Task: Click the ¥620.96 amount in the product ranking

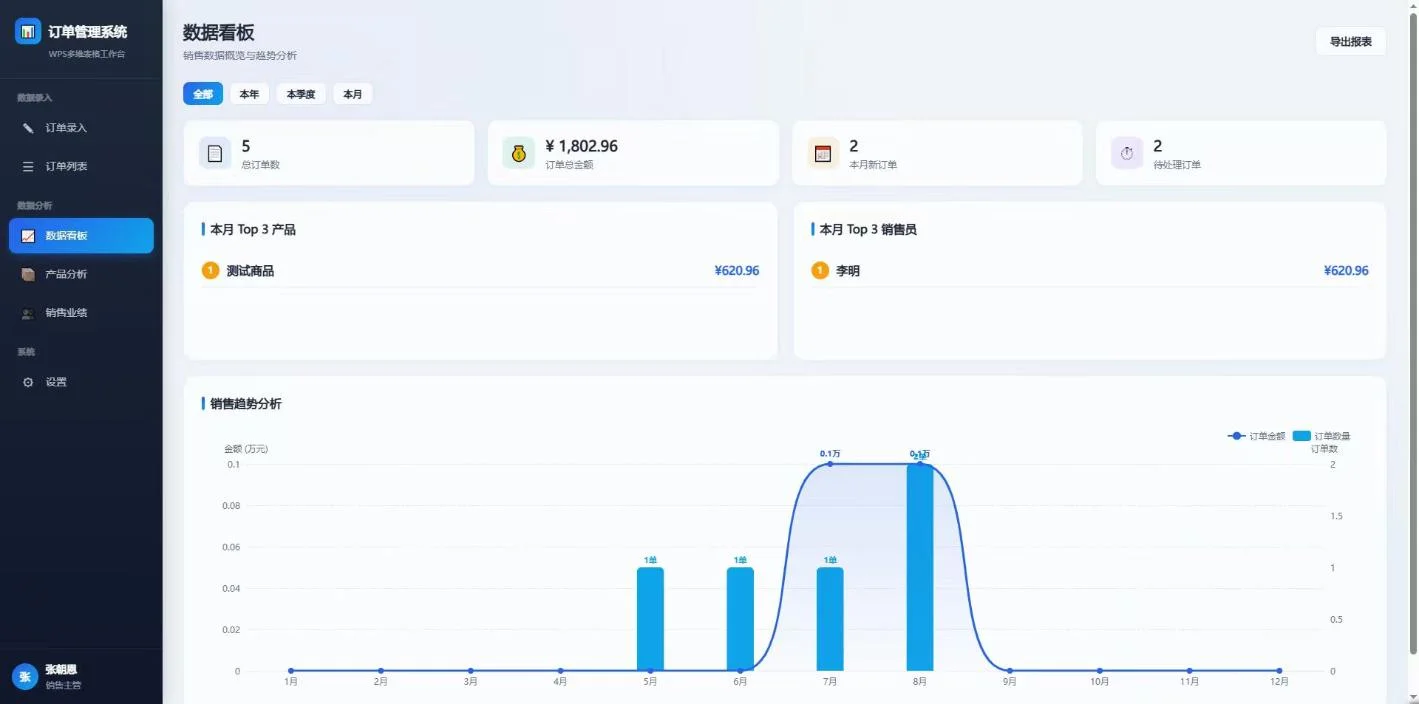Action: point(737,271)
